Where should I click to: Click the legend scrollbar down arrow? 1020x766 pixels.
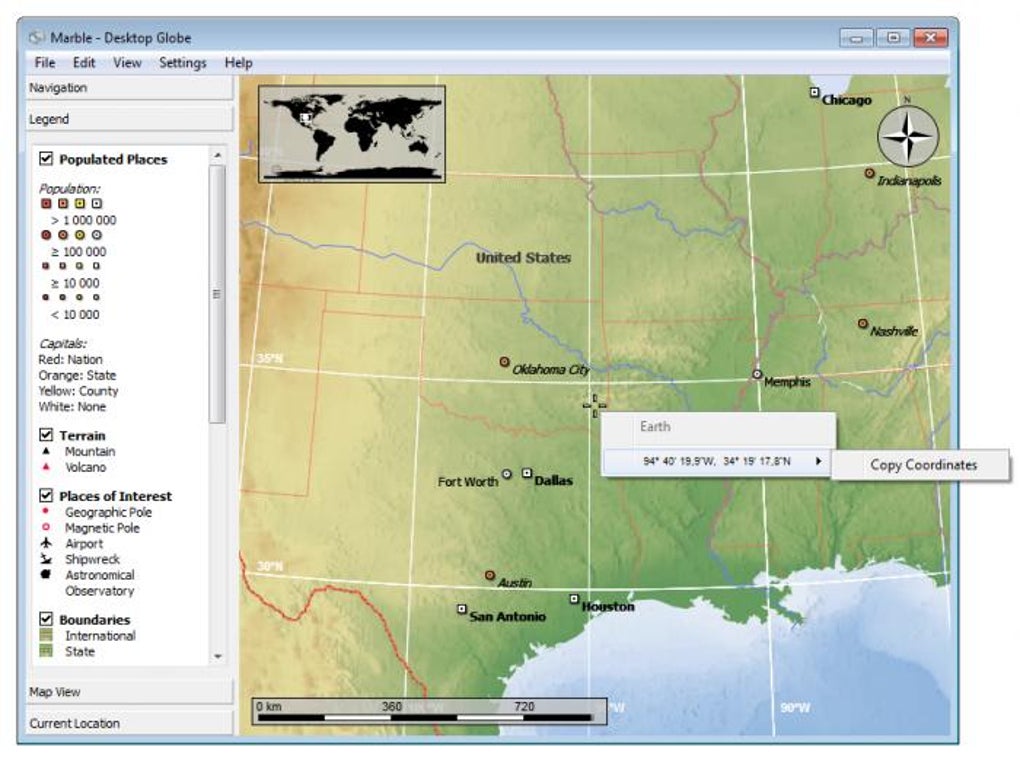(x=218, y=656)
